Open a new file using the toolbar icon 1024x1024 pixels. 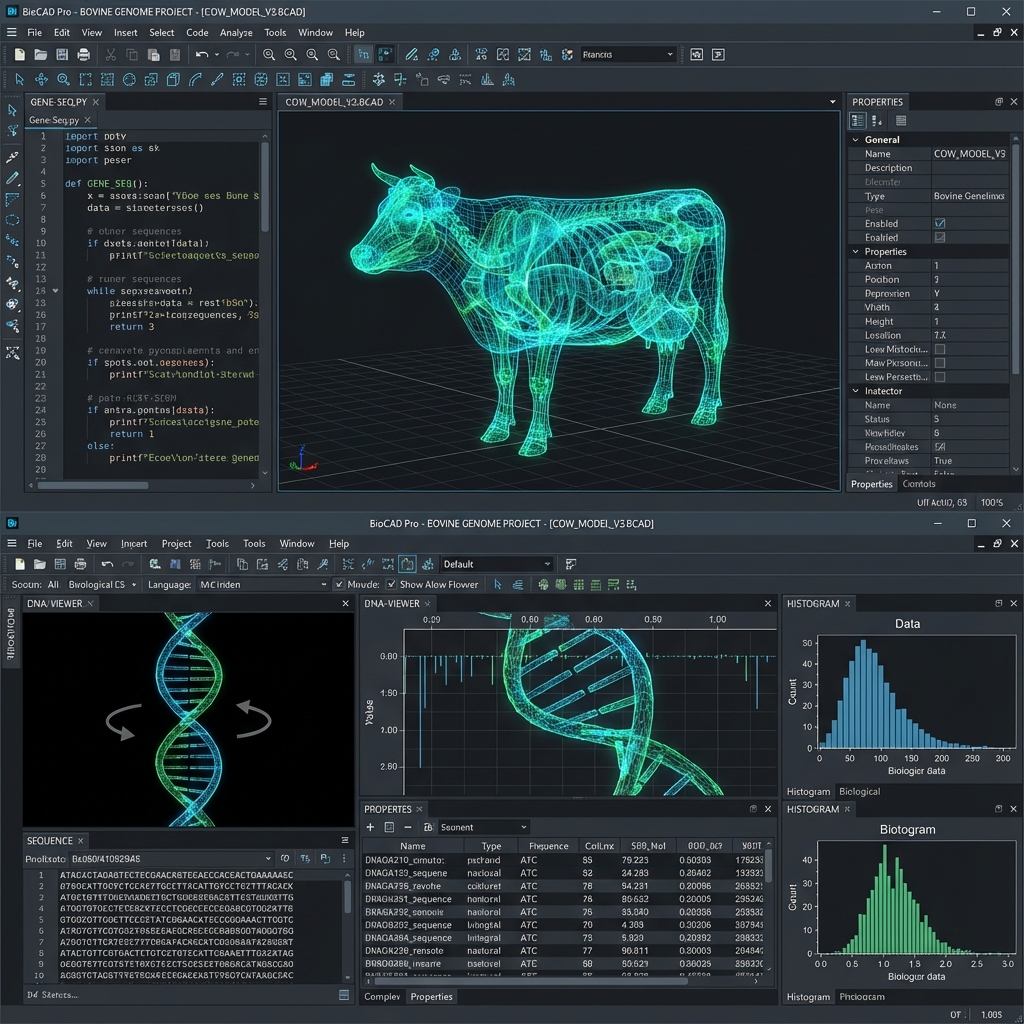(x=19, y=54)
